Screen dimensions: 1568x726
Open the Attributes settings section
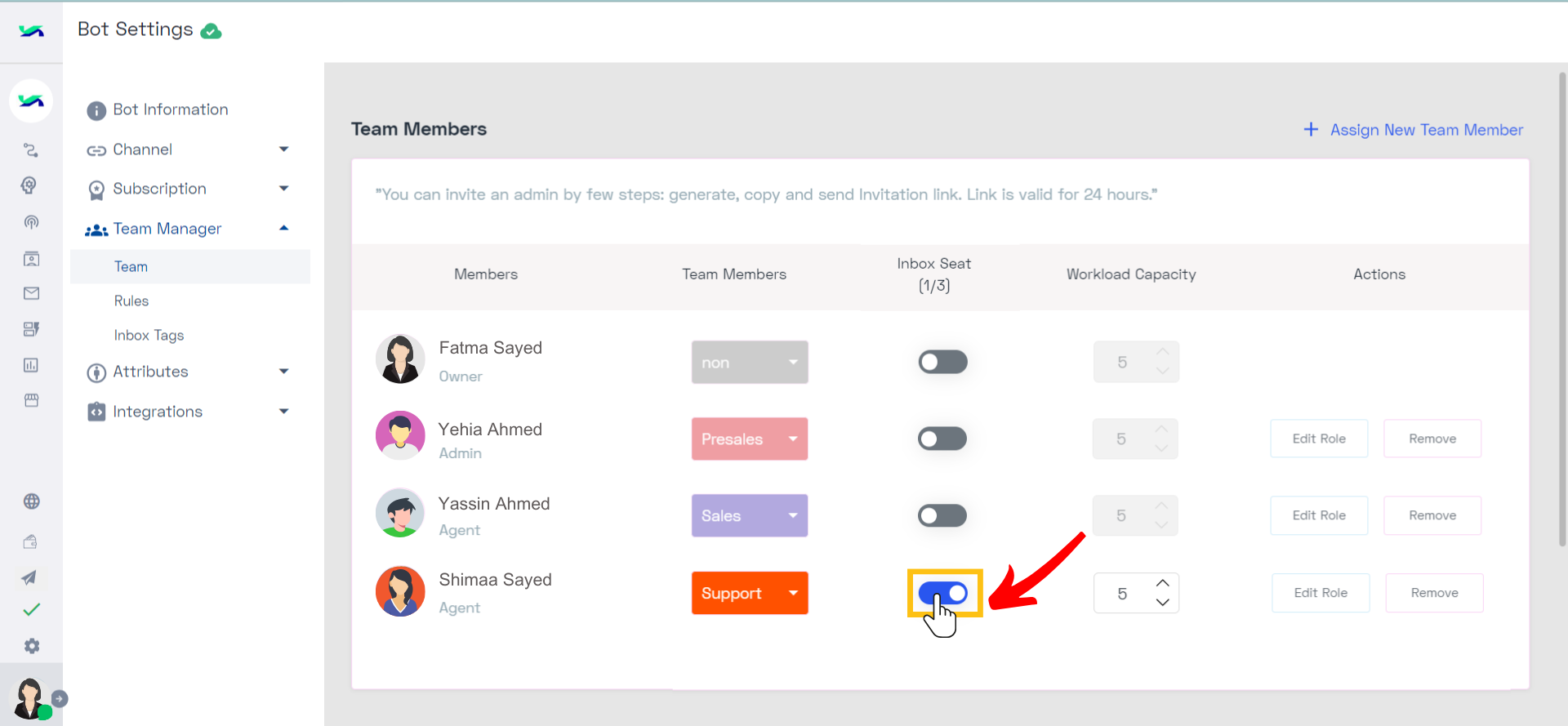pos(150,372)
